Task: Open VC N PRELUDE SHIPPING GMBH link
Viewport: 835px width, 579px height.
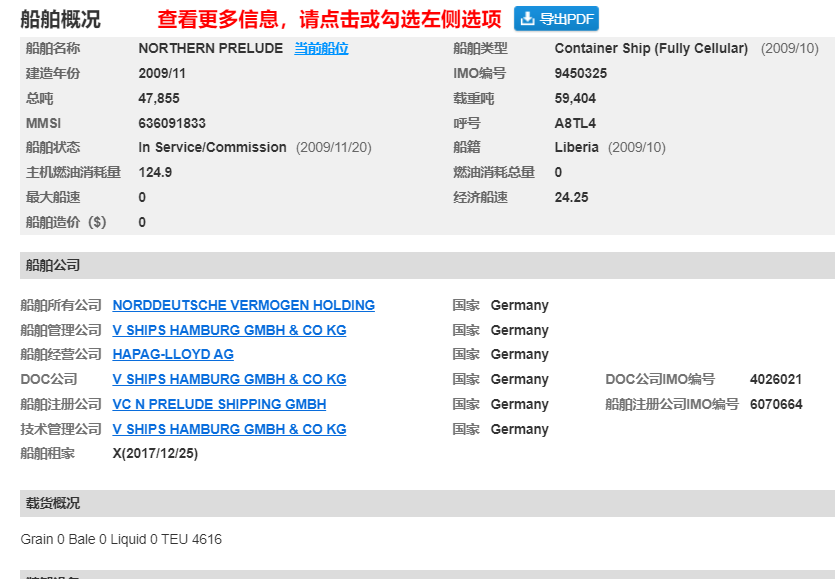Action: tap(219, 404)
